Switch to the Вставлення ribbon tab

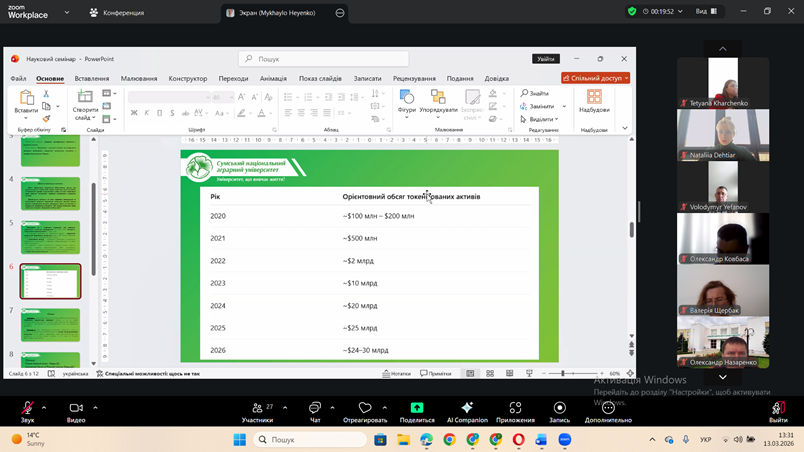[x=92, y=78]
